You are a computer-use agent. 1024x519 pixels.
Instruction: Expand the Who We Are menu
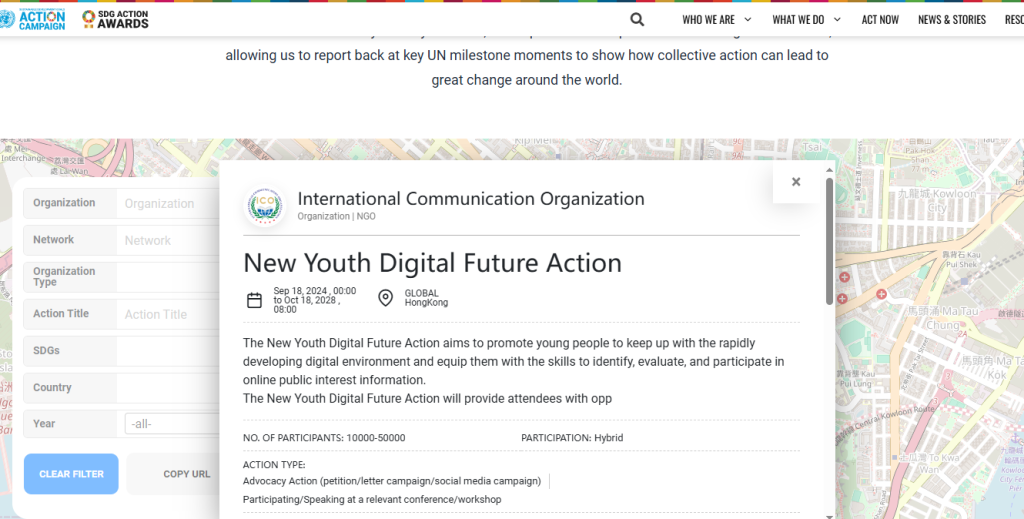coord(715,19)
